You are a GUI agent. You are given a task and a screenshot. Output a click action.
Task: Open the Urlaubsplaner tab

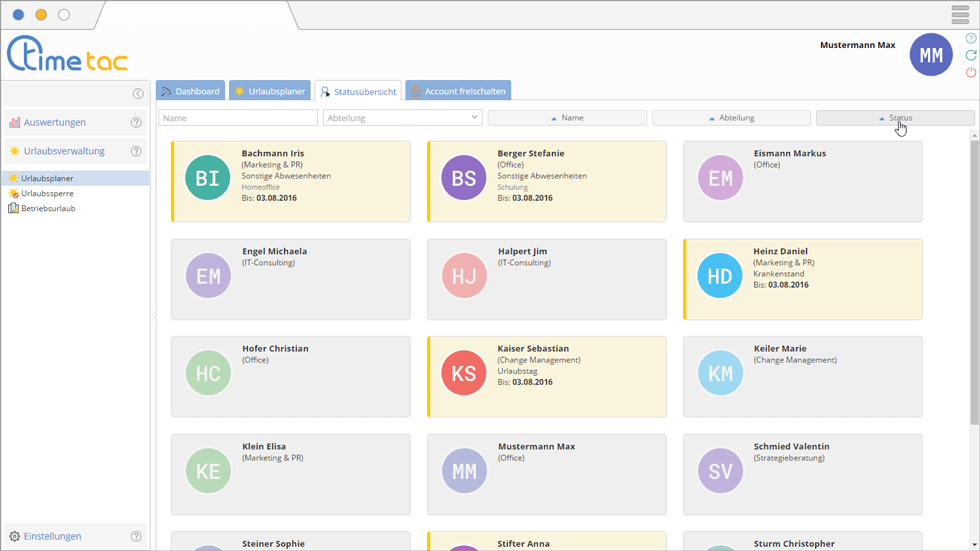269,91
